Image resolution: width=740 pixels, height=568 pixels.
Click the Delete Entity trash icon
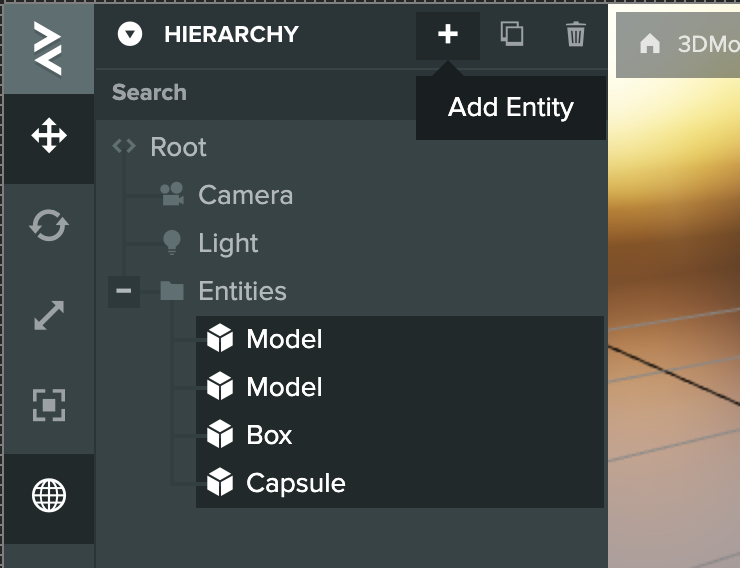point(576,35)
